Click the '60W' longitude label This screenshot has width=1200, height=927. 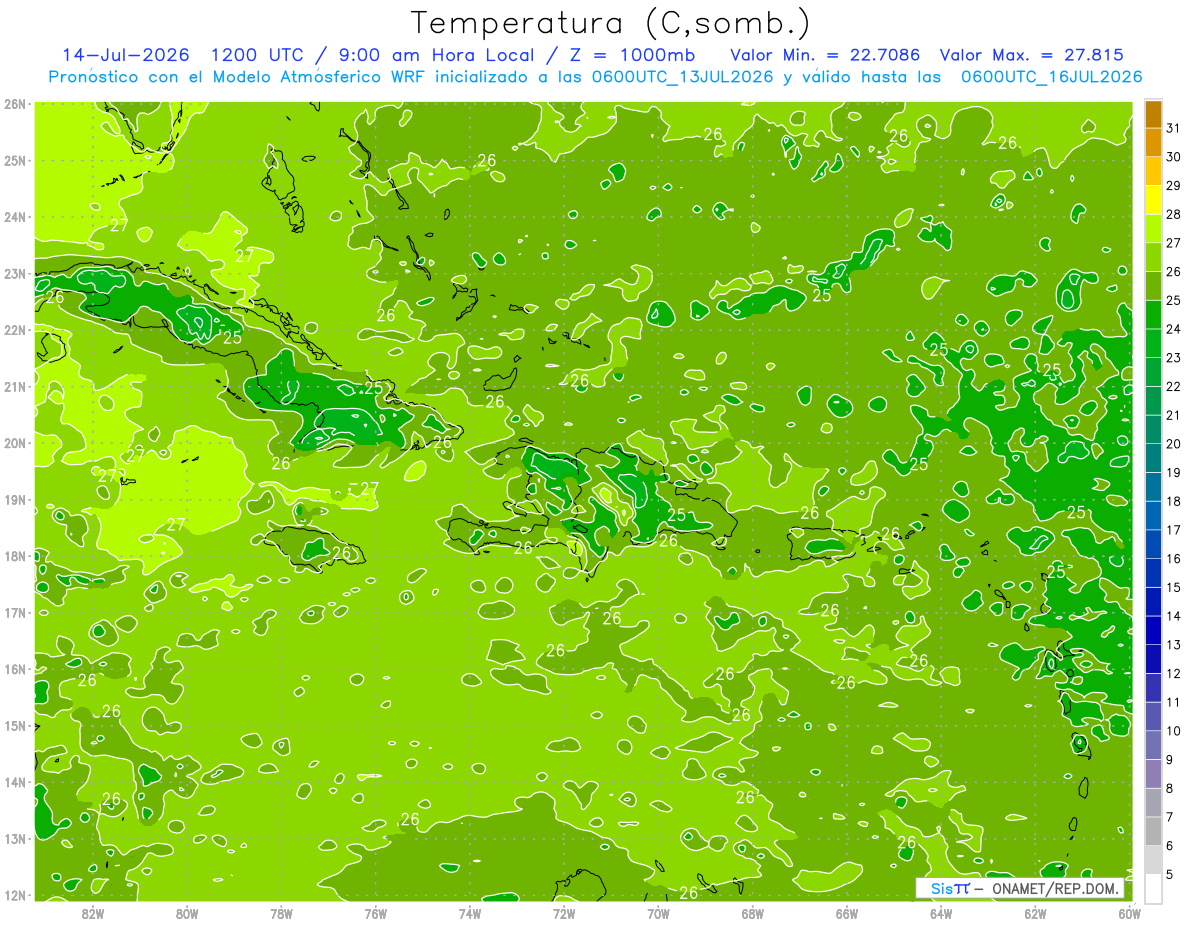1129,913
